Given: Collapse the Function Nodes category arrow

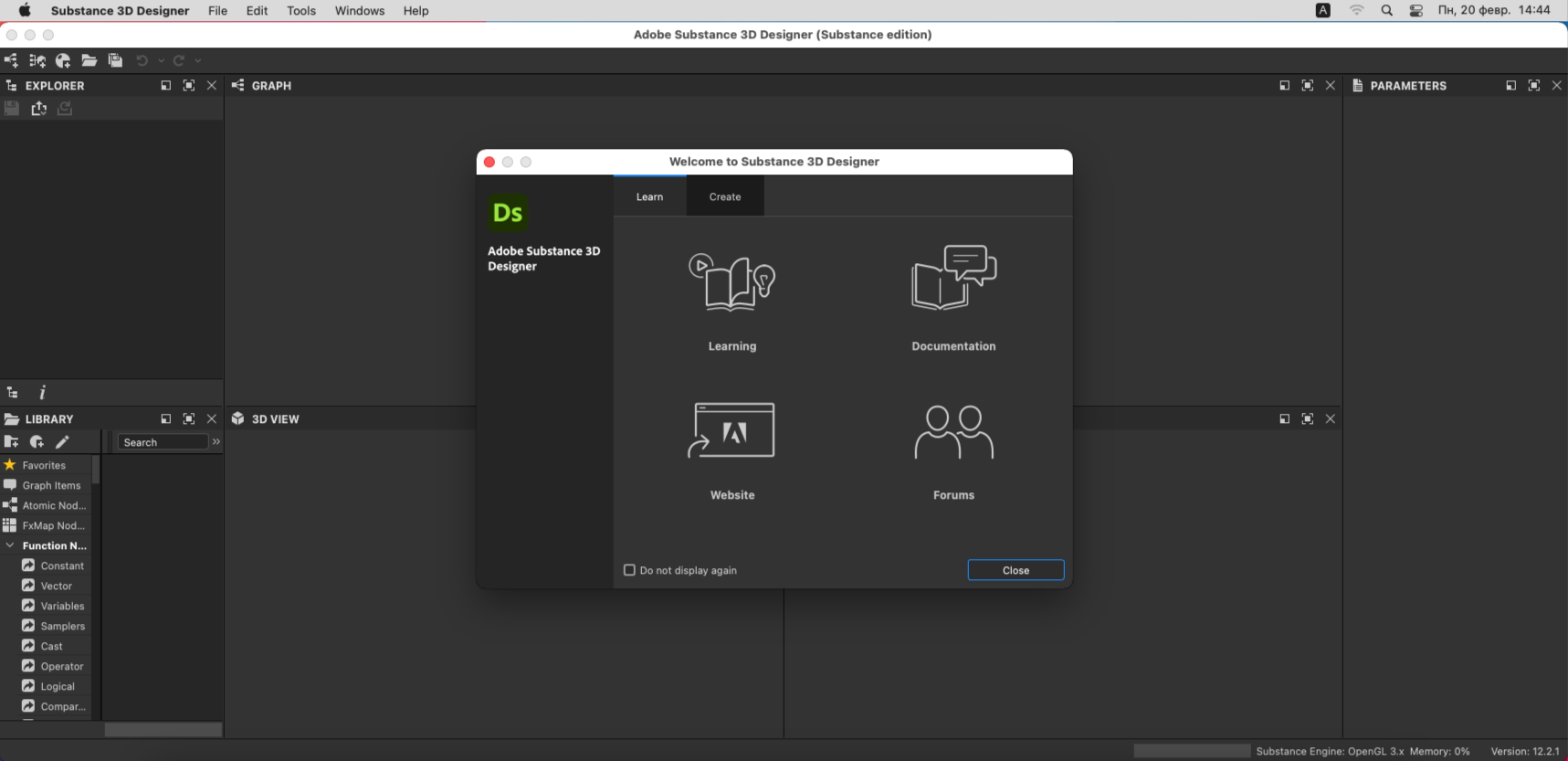Looking at the screenshot, I should click(x=10, y=545).
